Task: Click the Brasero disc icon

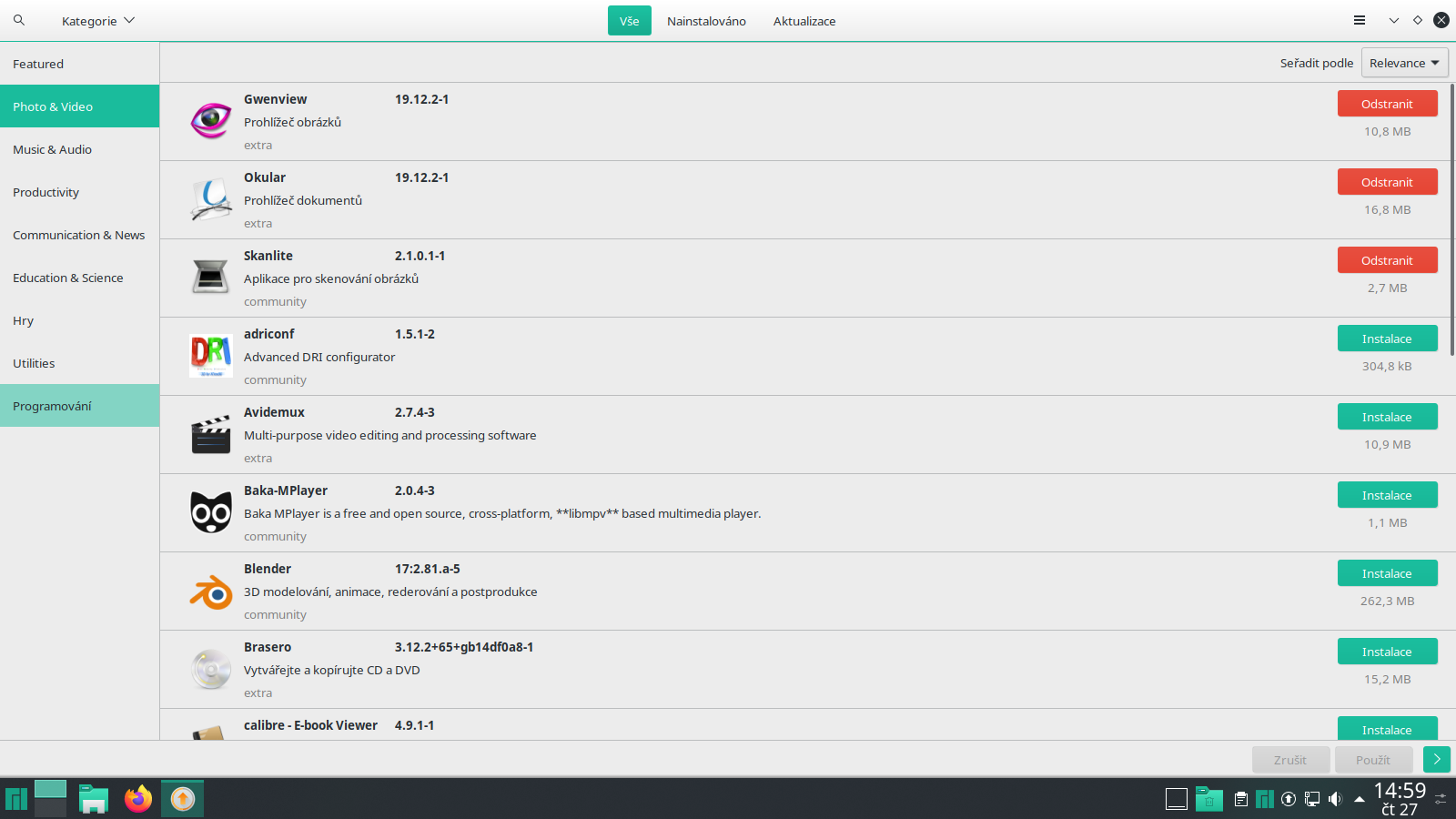Action: tap(210, 669)
